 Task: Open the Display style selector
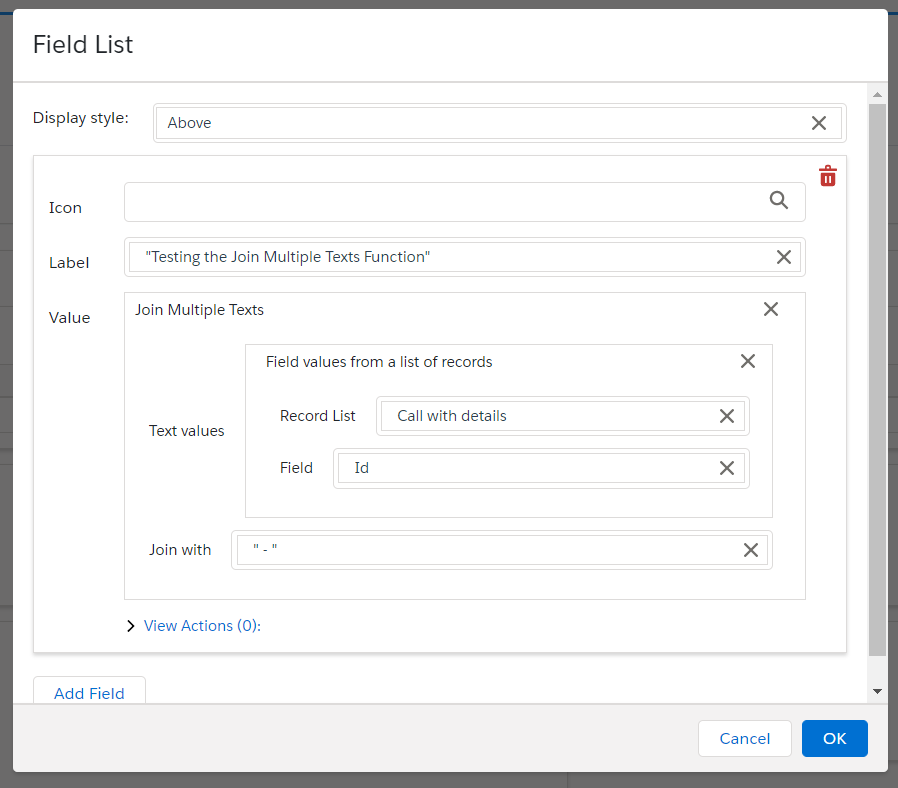point(480,123)
